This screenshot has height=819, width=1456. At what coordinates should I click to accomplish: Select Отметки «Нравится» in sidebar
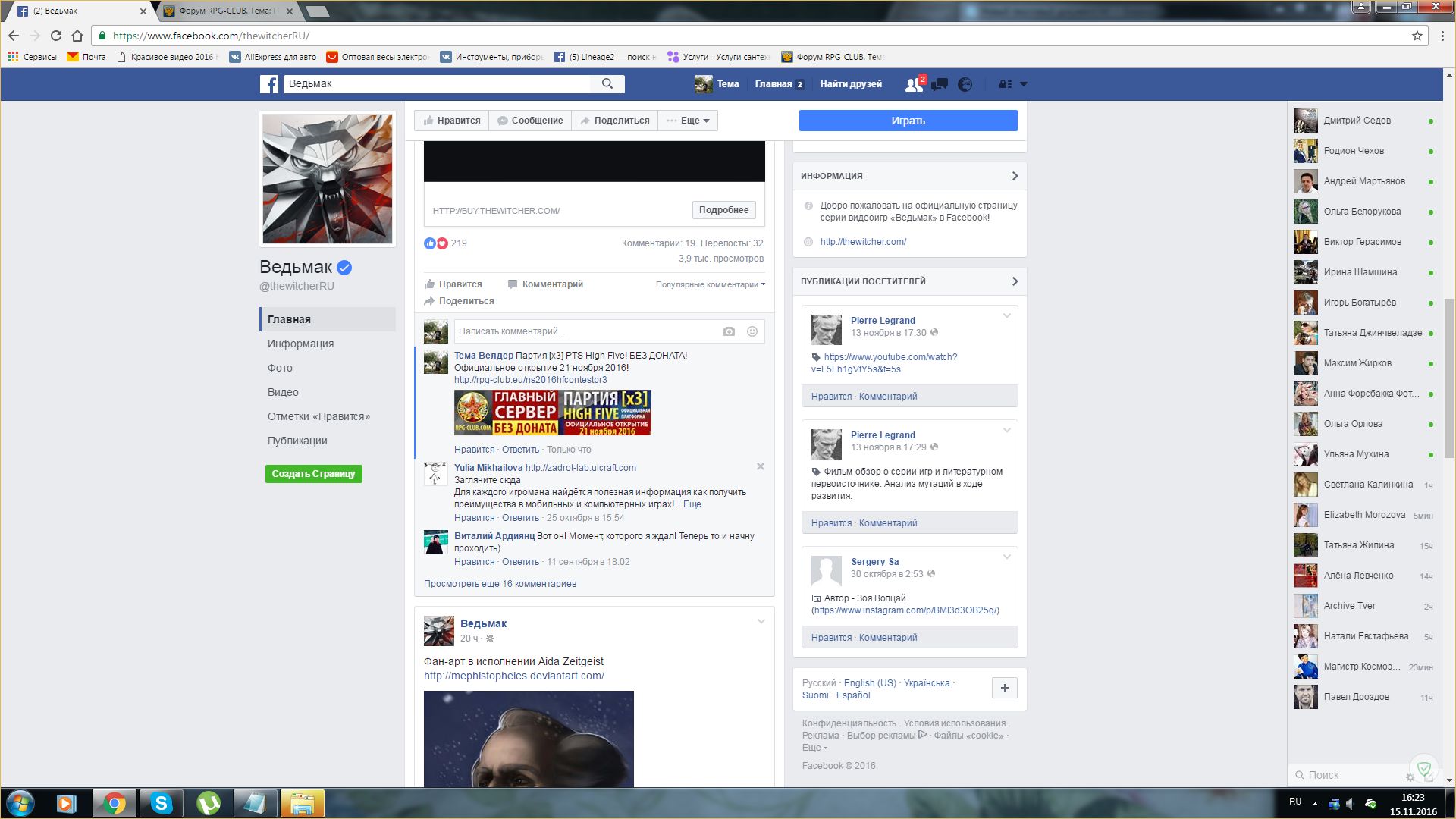click(328, 416)
